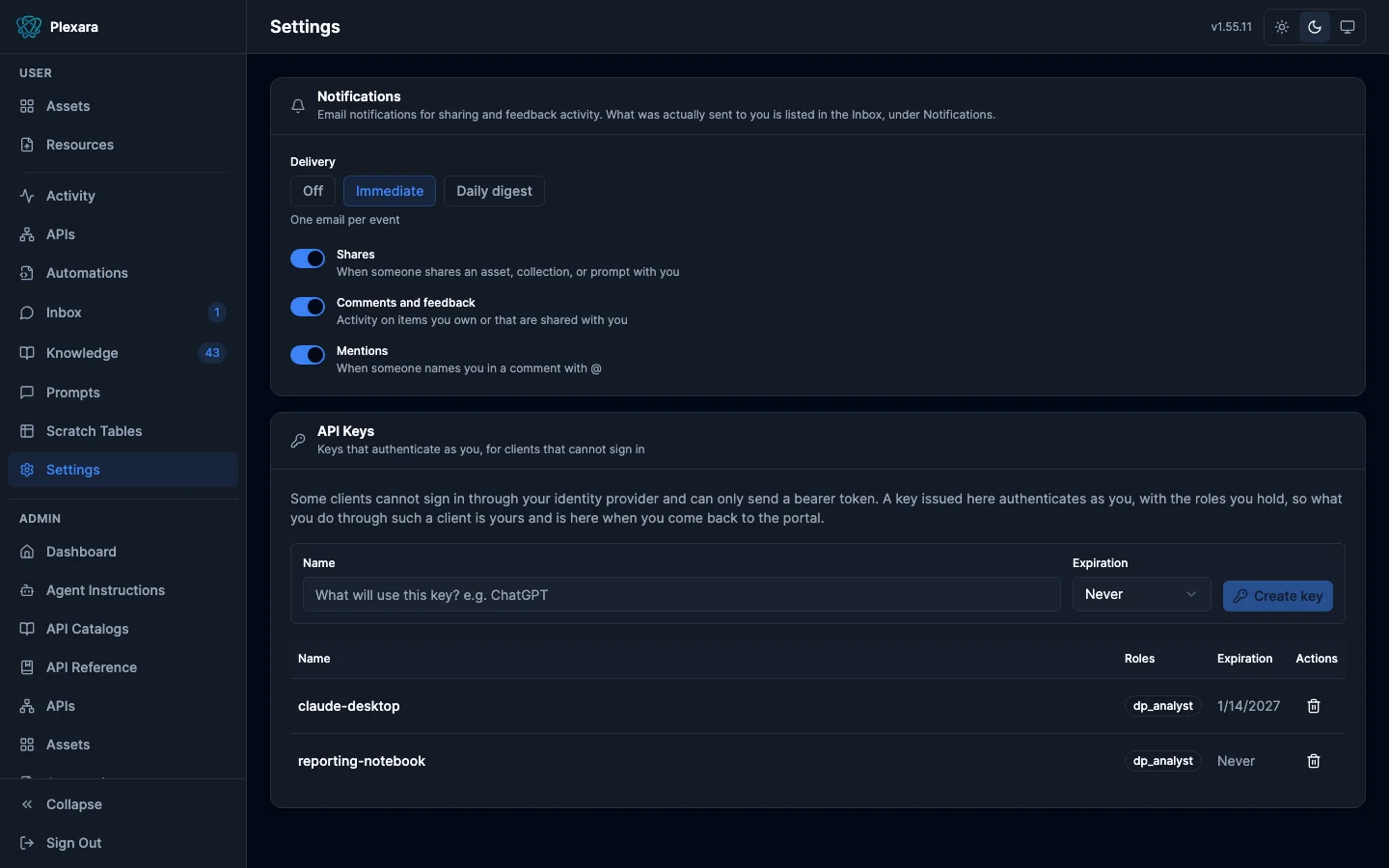The height and width of the screenshot is (868, 1389).
Task: Open Automations from the sidebar
Action: click(x=123, y=273)
